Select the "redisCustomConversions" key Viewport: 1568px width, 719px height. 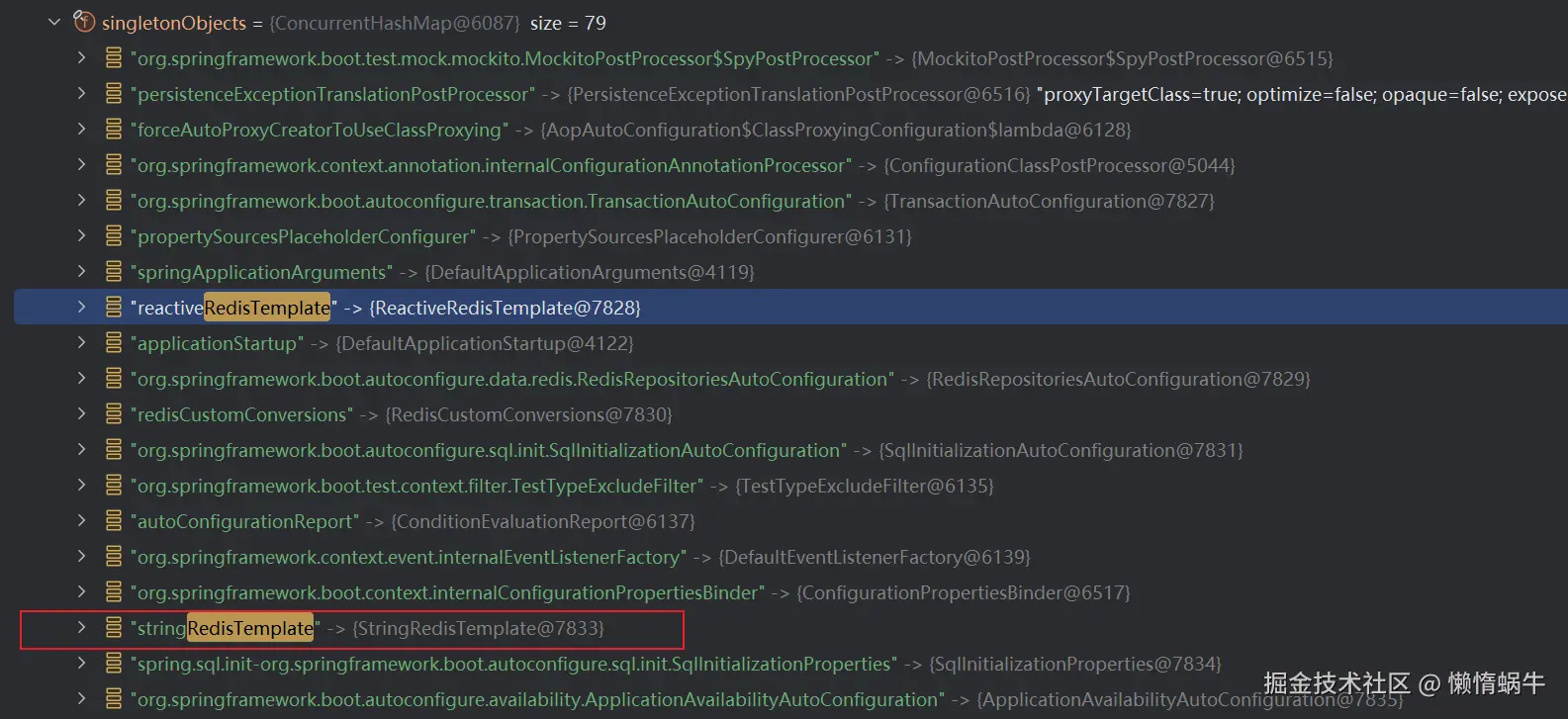(x=241, y=414)
